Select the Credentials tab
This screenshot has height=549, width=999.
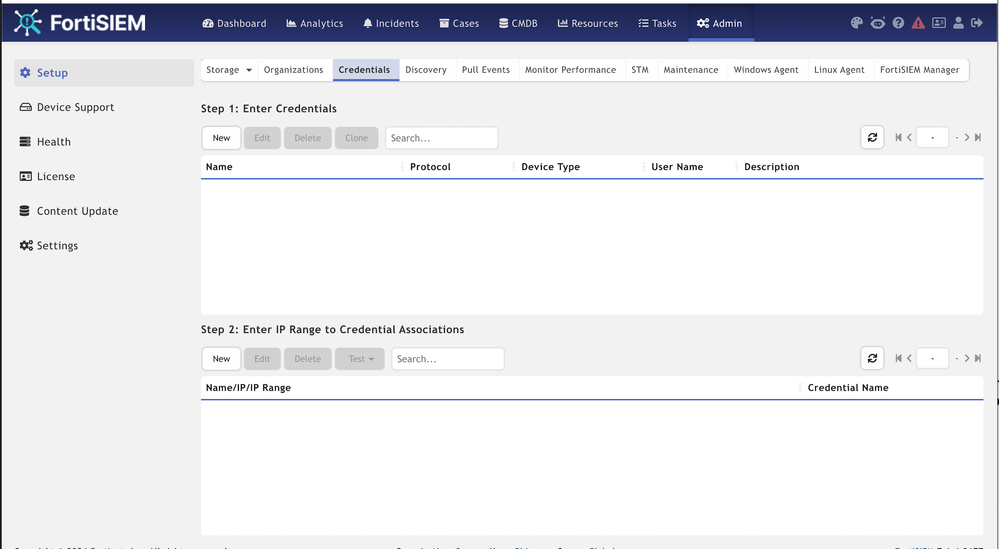coord(364,70)
